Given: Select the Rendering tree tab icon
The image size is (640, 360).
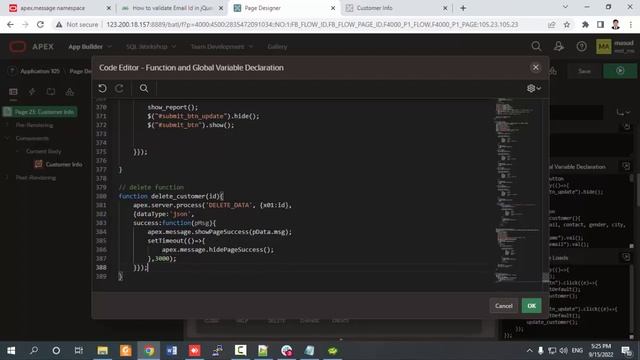Looking at the screenshot, I should (x=13, y=92).
